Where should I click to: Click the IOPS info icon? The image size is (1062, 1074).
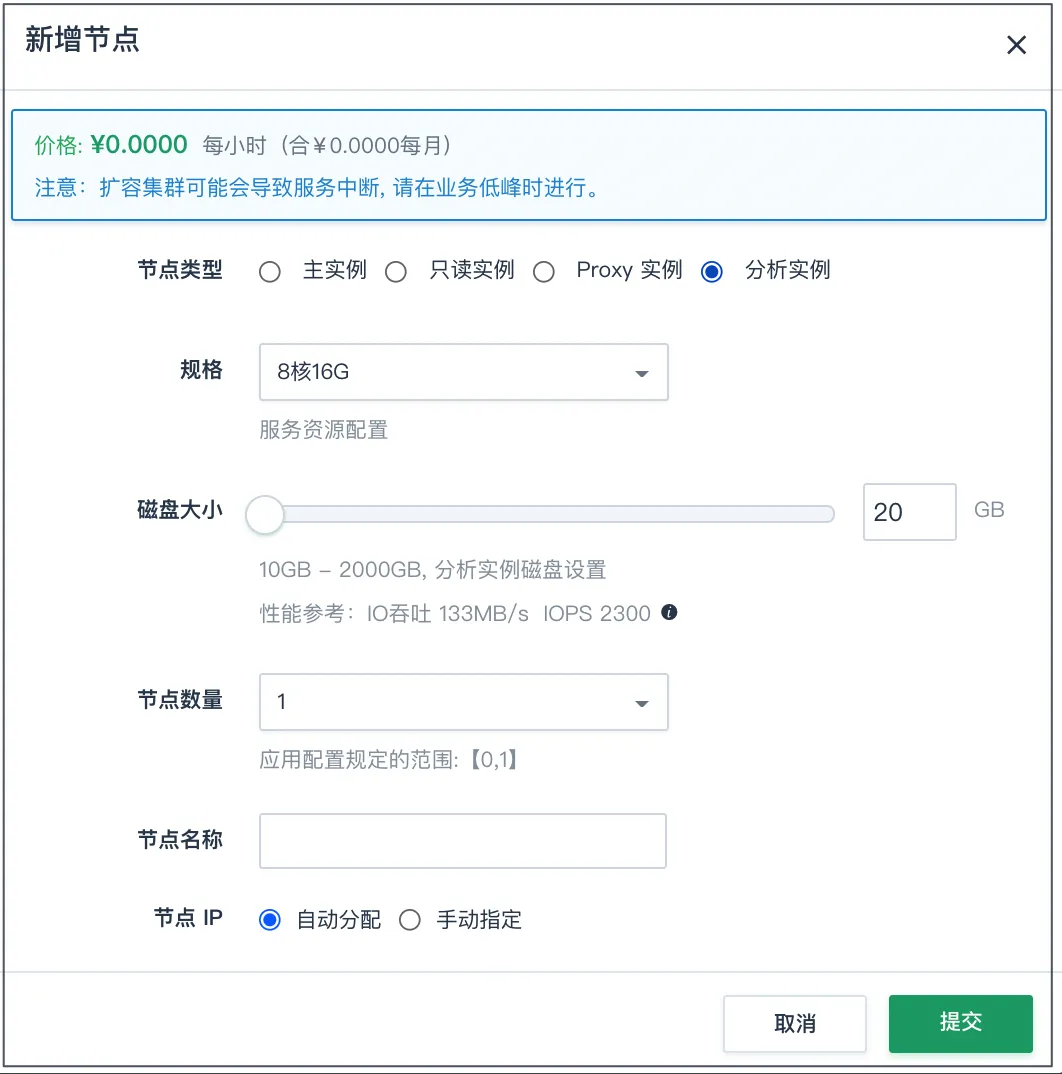669,612
